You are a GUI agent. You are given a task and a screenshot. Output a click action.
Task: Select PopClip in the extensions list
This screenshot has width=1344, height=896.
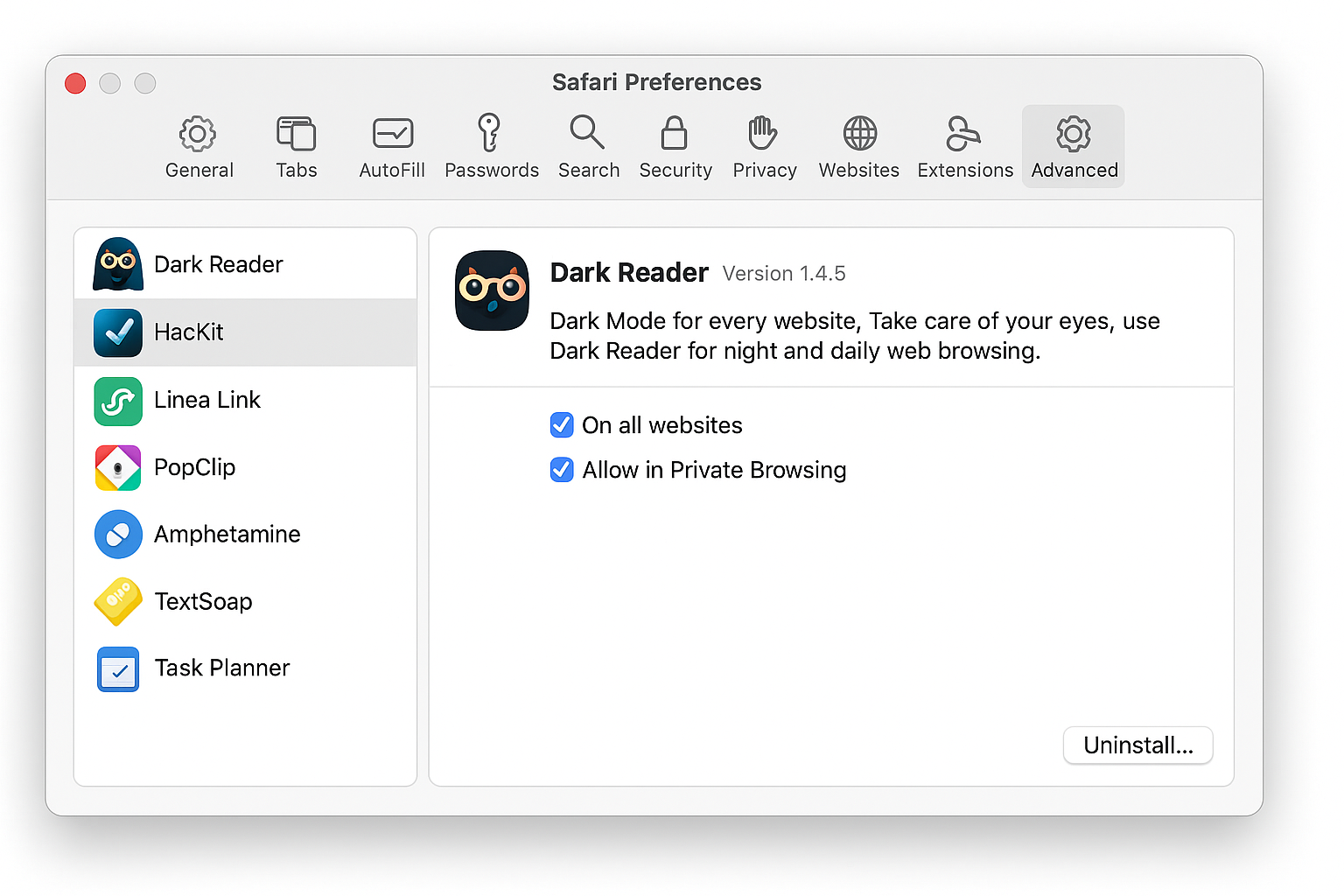[195, 468]
